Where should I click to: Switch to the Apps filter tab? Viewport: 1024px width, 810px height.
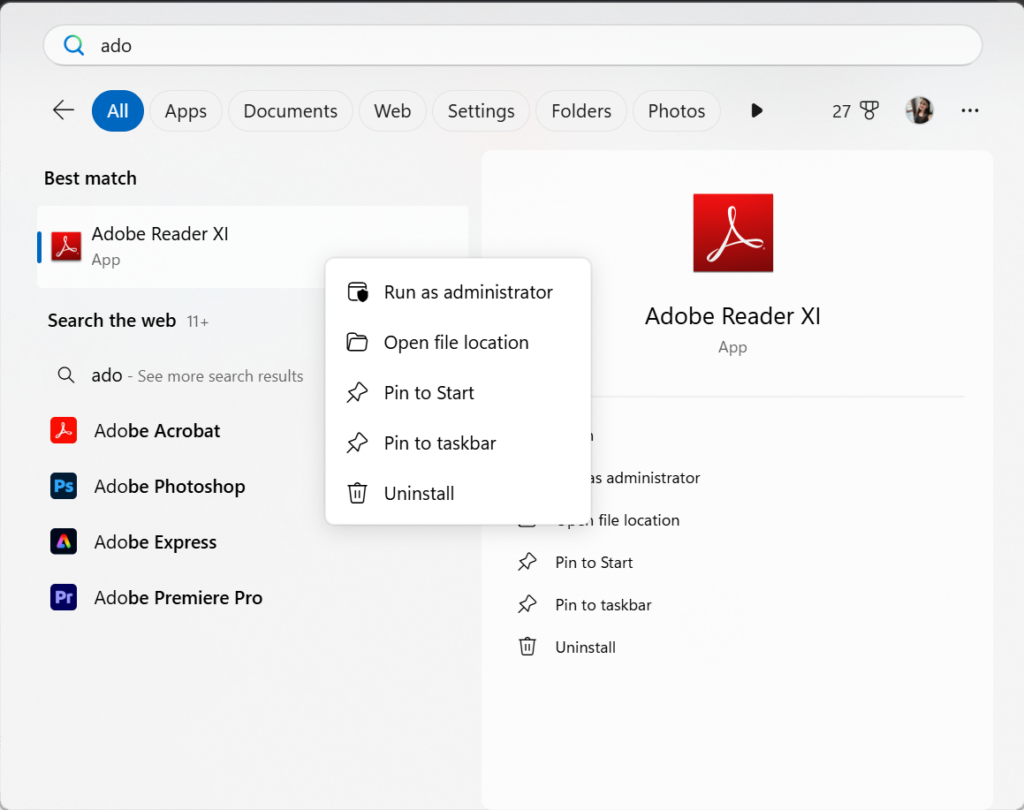[185, 111]
